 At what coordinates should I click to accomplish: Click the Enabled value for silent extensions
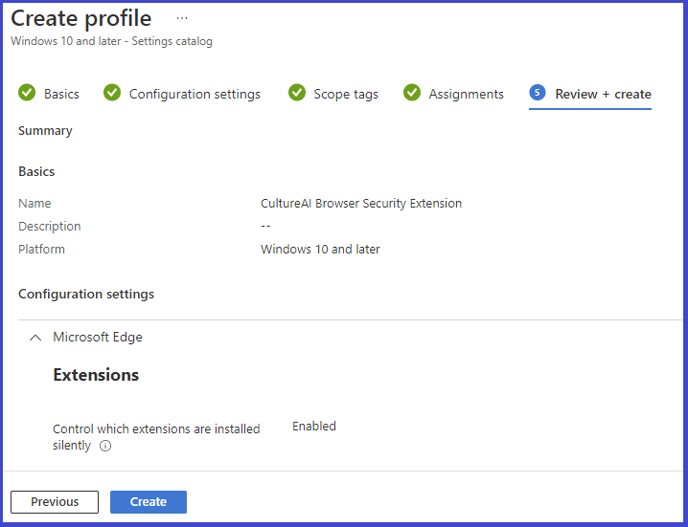click(314, 426)
